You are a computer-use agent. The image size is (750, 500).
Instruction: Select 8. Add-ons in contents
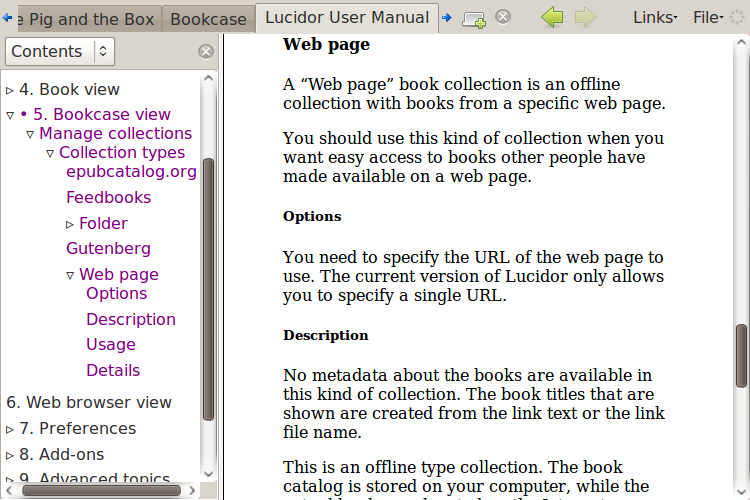pyautogui.click(x=62, y=454)
